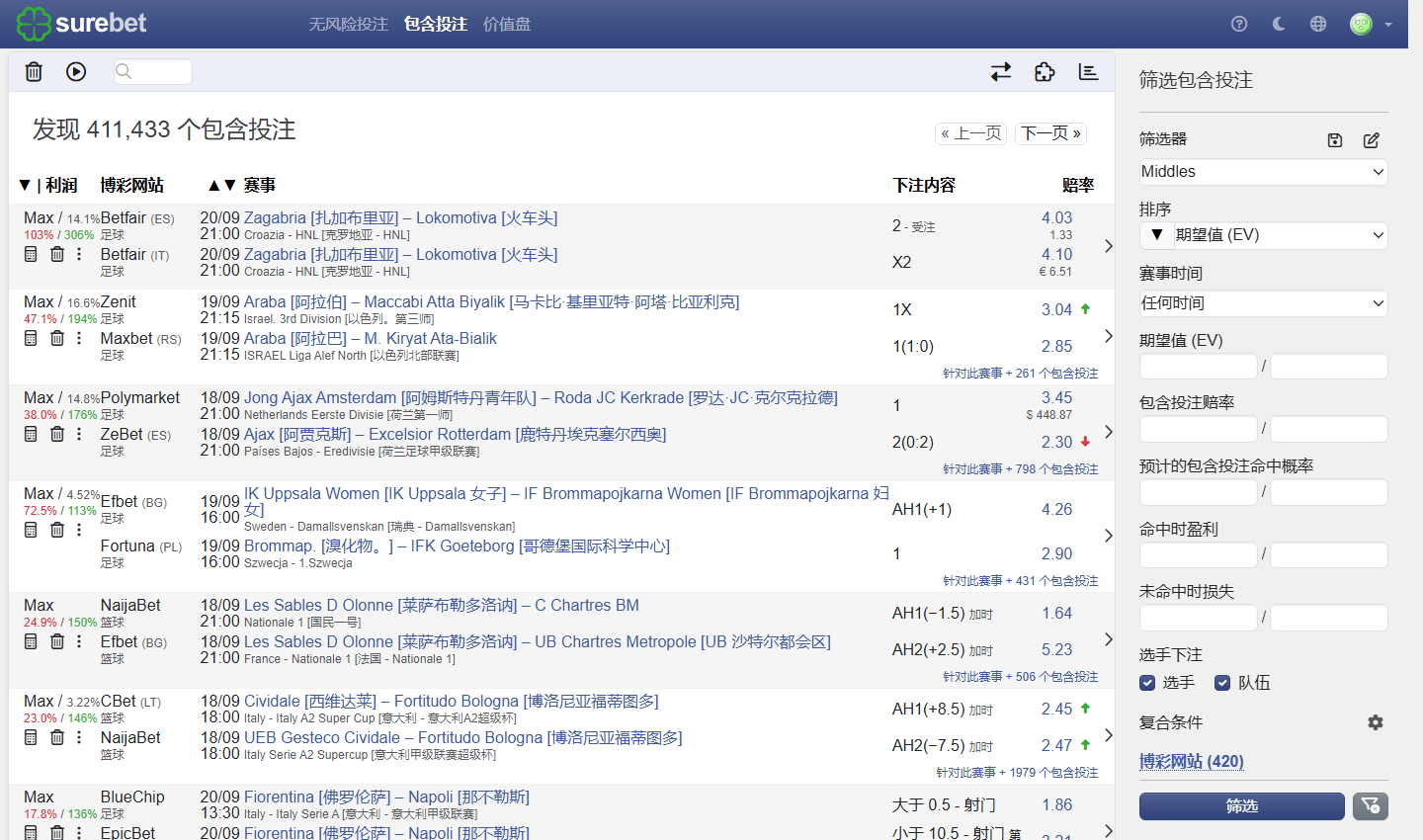Uncheck the 队伍 checkbox

click(x=1222, y=683)
